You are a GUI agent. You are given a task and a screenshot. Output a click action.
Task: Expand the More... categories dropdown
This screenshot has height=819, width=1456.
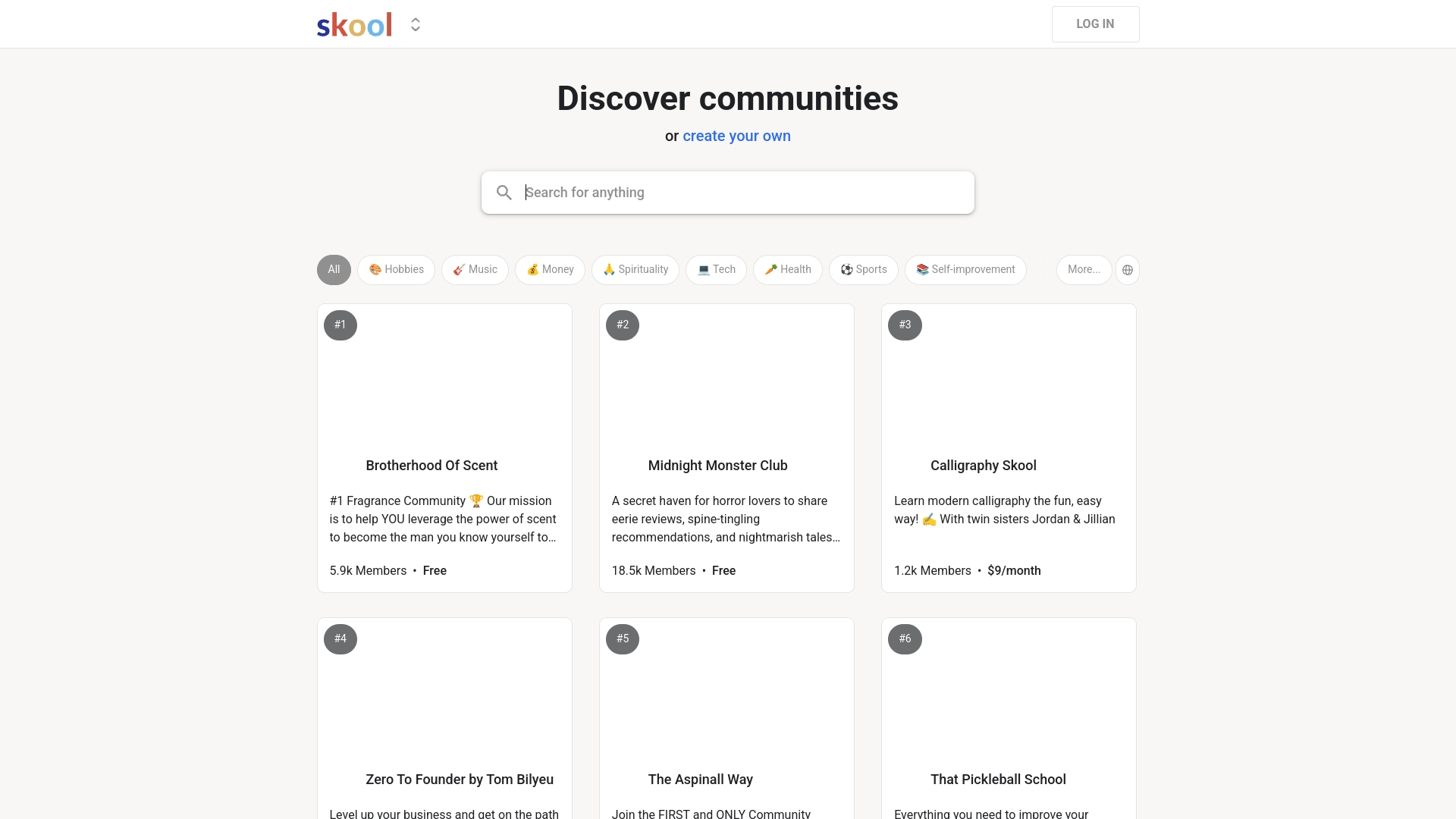point(1084,270)
